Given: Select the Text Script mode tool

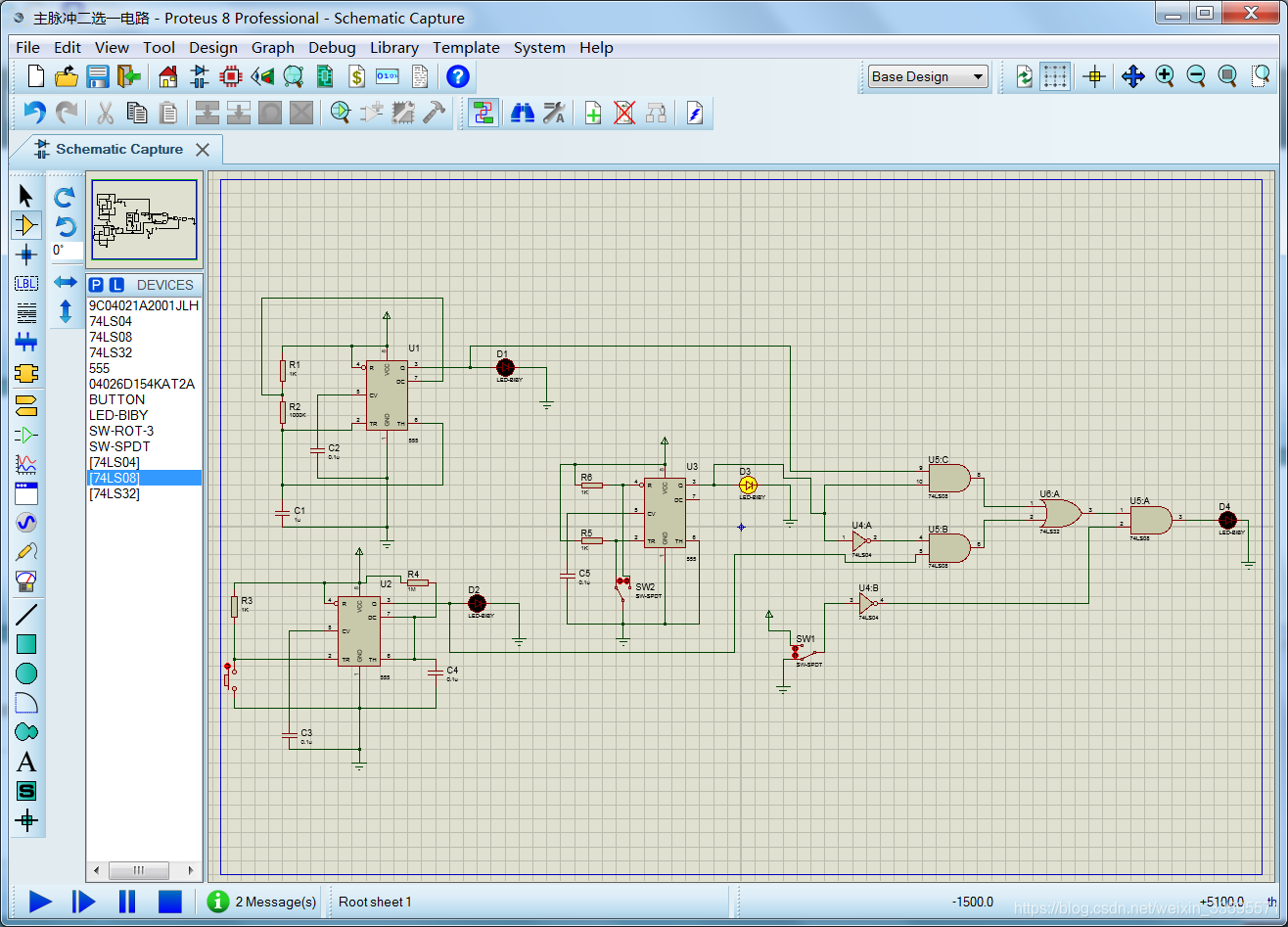Looking at the screenshot, I should (x=26, y=313).
